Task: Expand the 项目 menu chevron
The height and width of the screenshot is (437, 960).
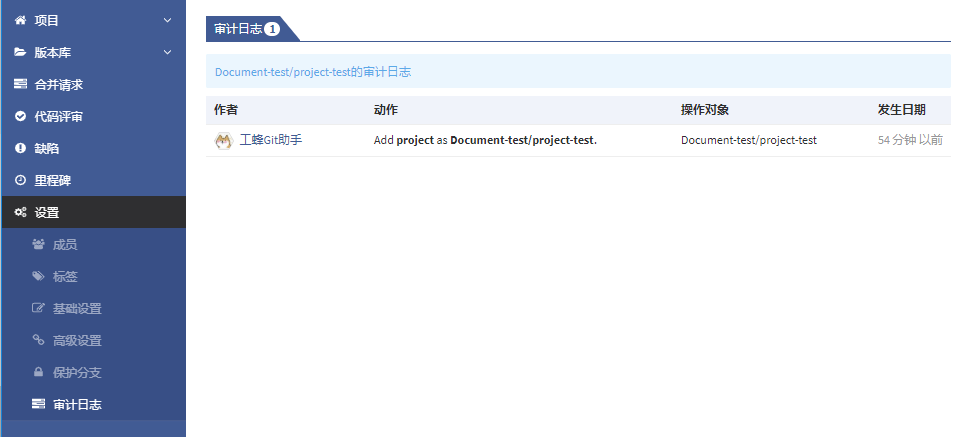Action: tap(167, 20)
